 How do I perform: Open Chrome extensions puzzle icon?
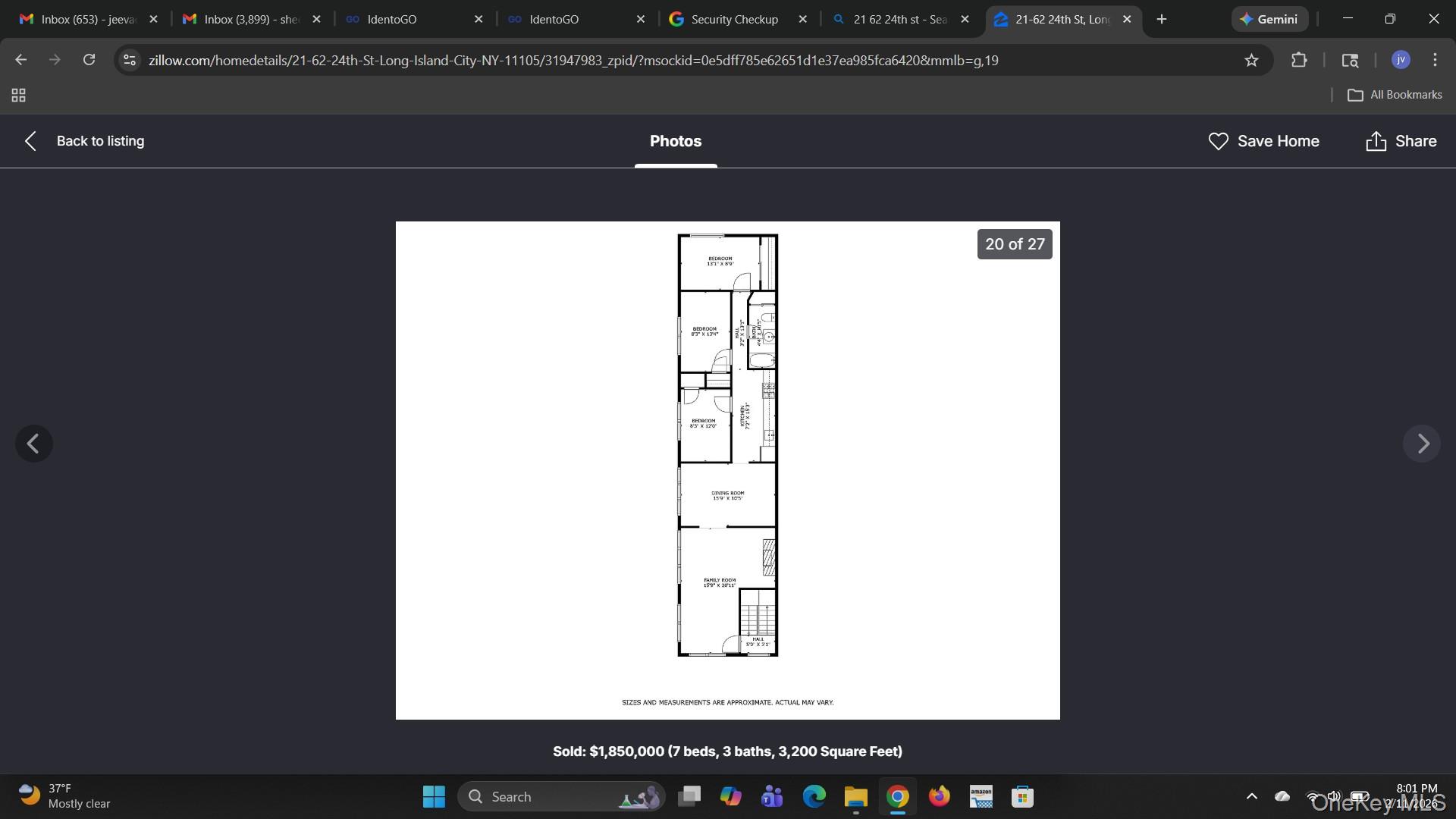pos(1299,60)
